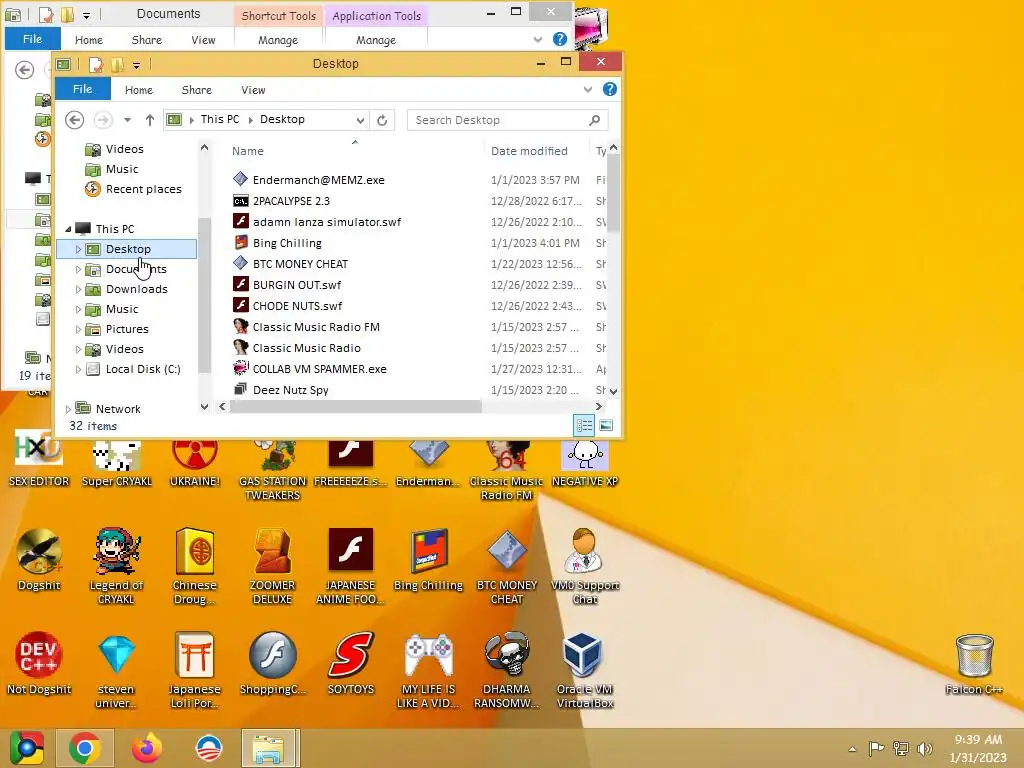Go up one folder level in Desktop window

(x=150, y=120)
